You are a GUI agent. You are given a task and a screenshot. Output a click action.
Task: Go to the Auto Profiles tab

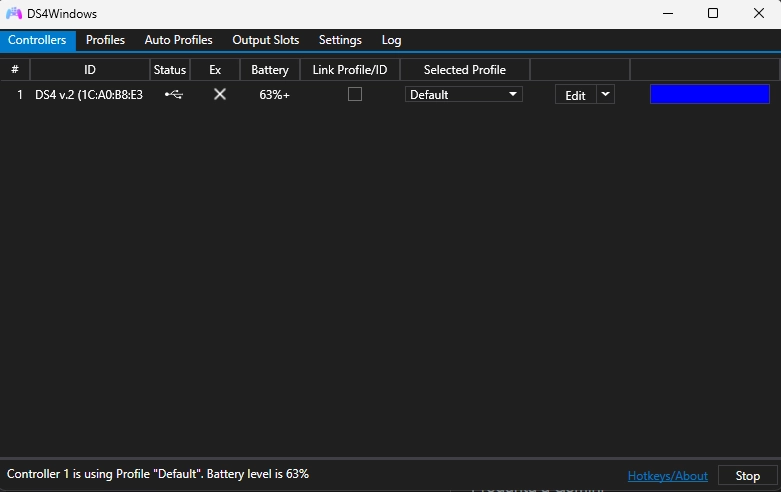point(178,40)
